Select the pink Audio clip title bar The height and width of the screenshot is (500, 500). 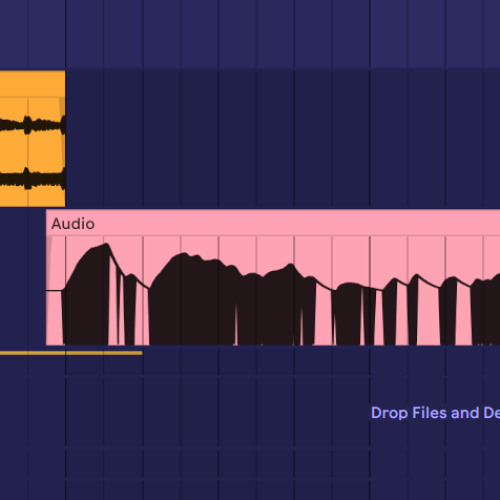pyautogui.click(x=273, y=223)
